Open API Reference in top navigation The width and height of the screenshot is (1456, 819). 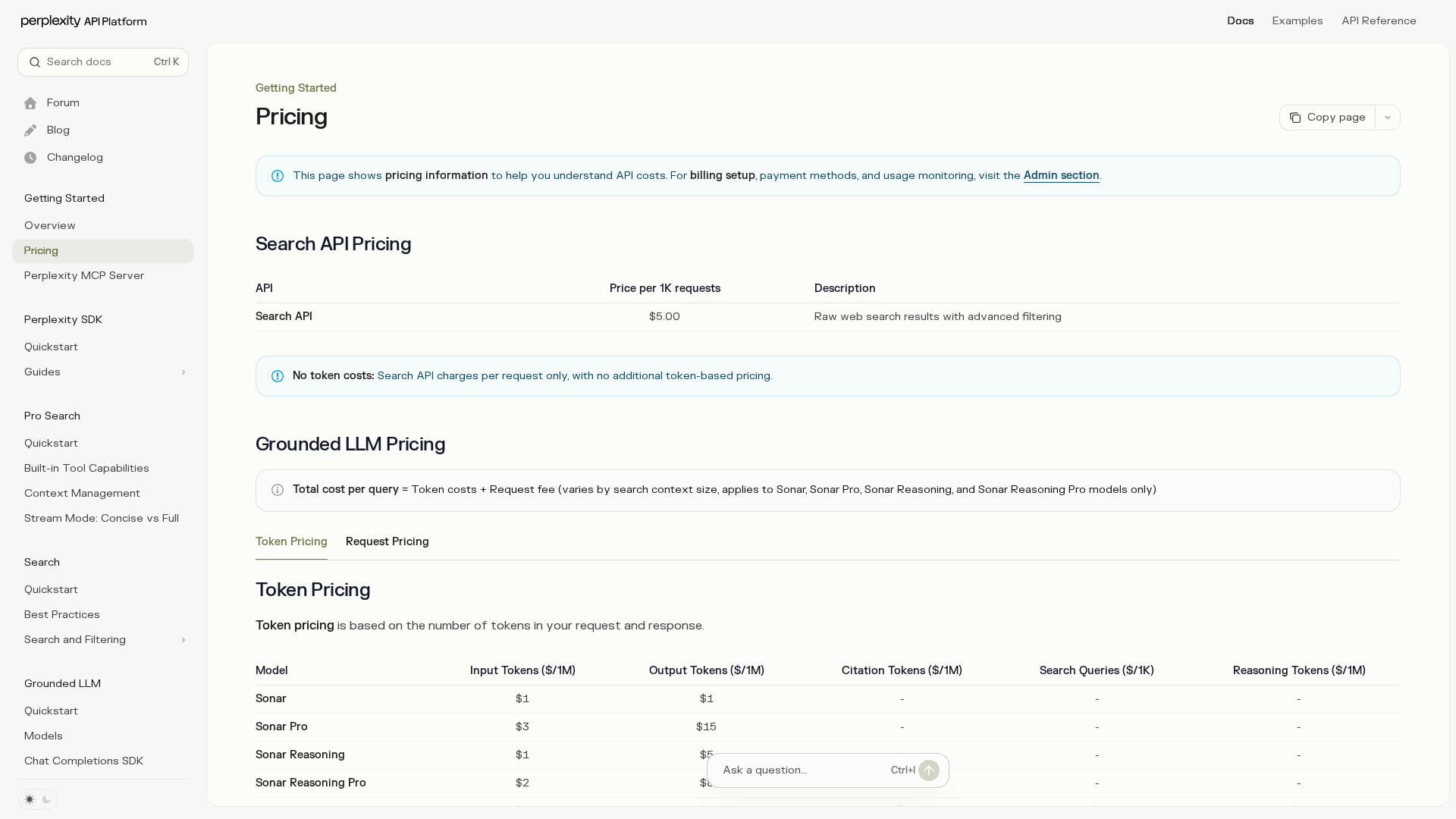(x=1379, y=21)
